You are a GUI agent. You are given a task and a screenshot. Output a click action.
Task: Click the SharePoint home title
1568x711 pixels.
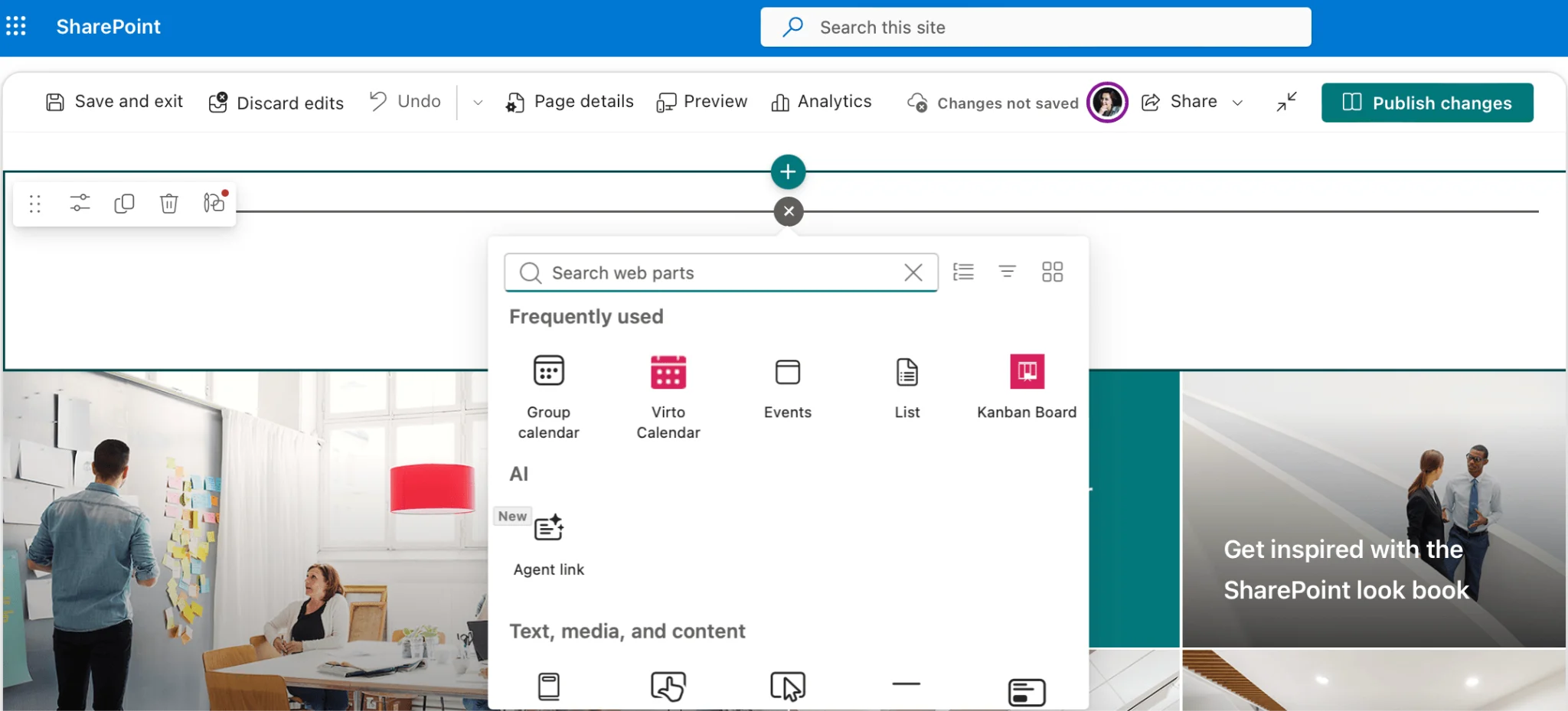108,27
